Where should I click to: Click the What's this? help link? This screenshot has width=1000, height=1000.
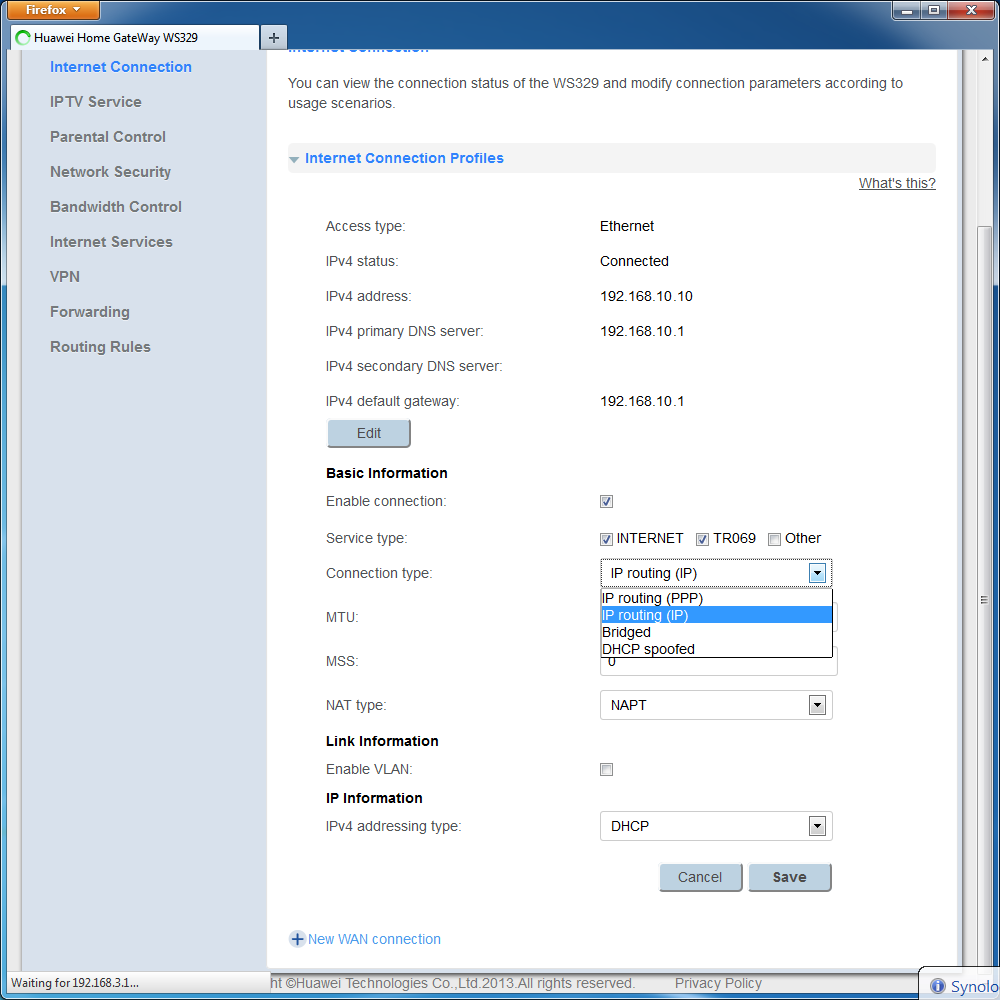point(897,184)
